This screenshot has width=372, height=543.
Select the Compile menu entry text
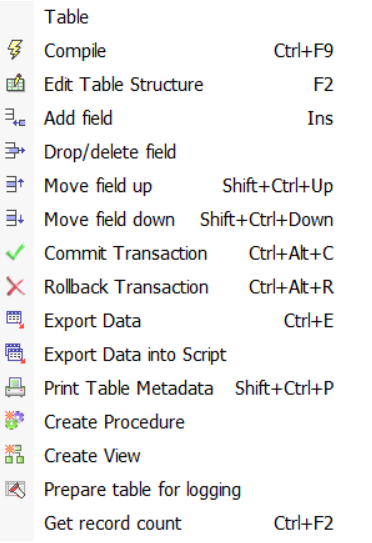(x=75, y=51)
